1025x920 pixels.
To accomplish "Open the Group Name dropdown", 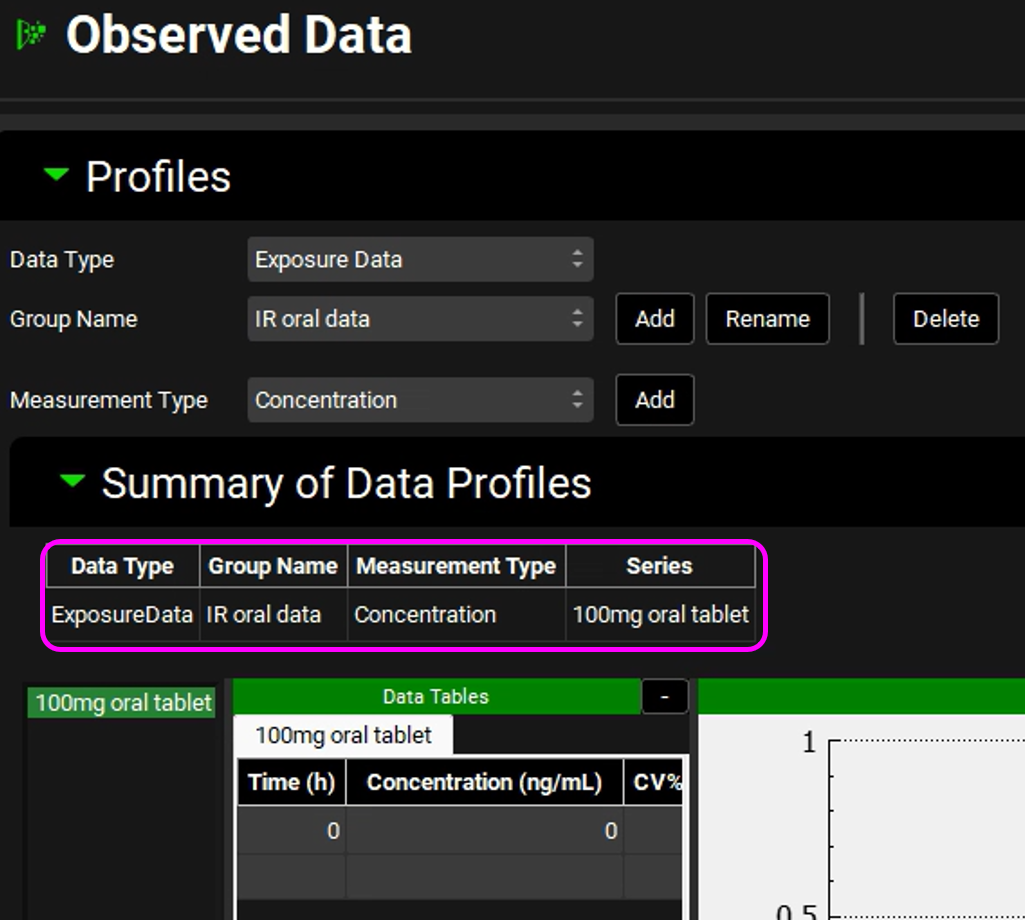I will tap(420, 319).
